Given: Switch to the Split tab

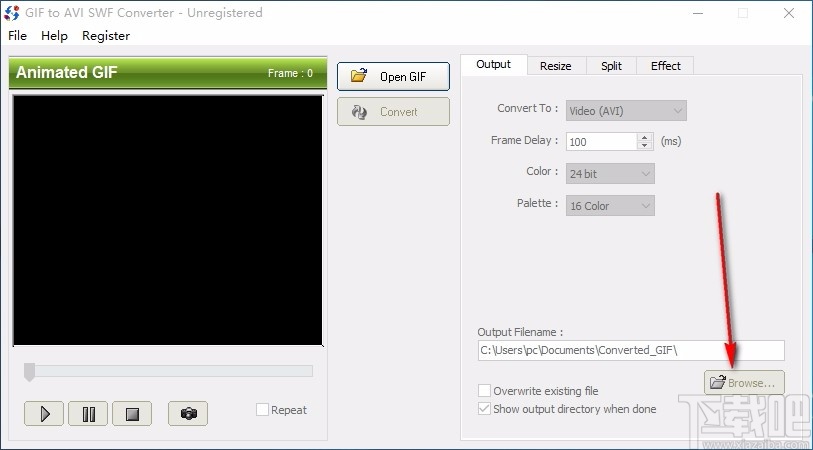Looking at the screenshot, I should (x=611, y=66).
